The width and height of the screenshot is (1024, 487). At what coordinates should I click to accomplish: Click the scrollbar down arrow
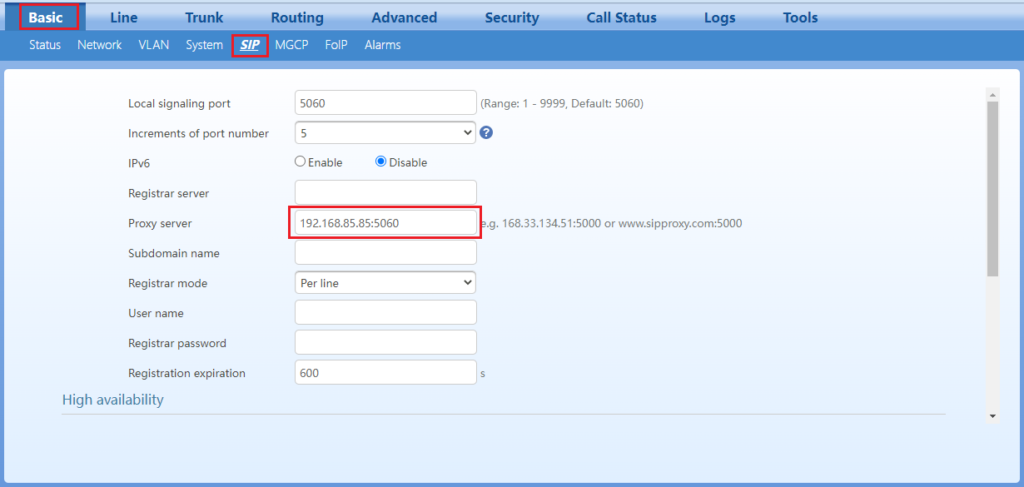coord(992,415)
